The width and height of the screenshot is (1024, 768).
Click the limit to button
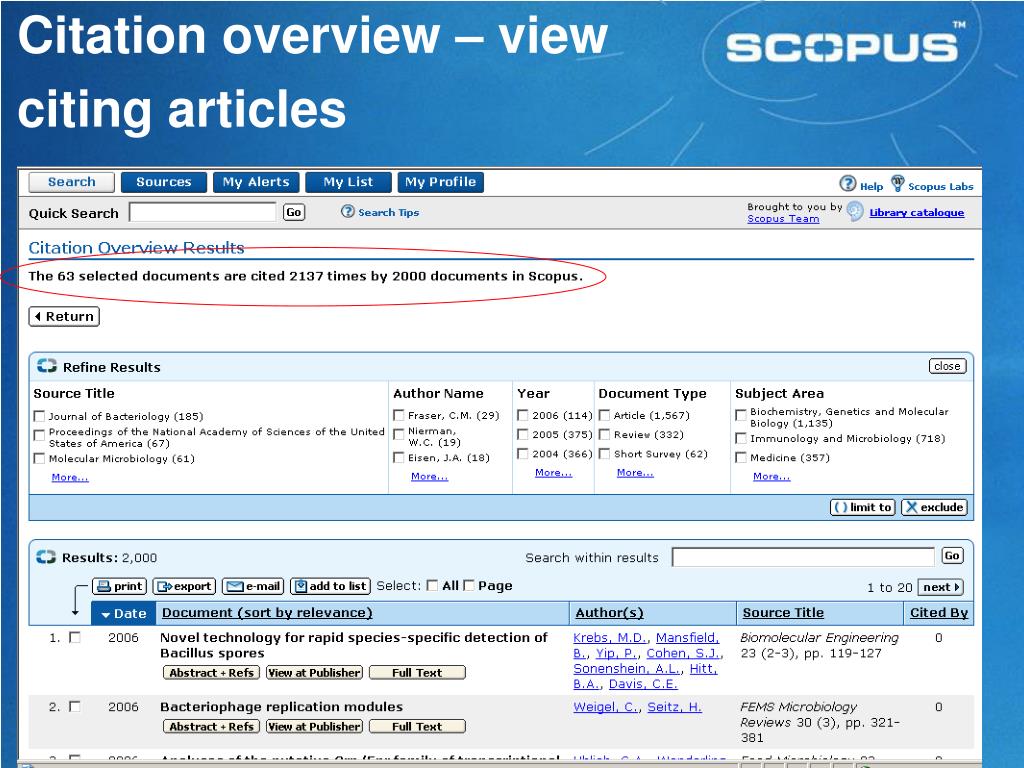click(863, 507)
